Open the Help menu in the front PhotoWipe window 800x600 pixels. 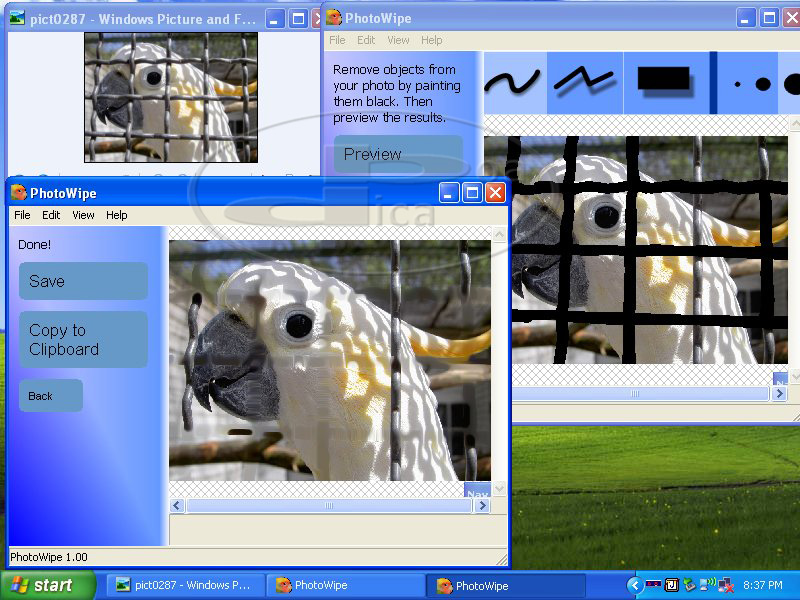[117, 215]
